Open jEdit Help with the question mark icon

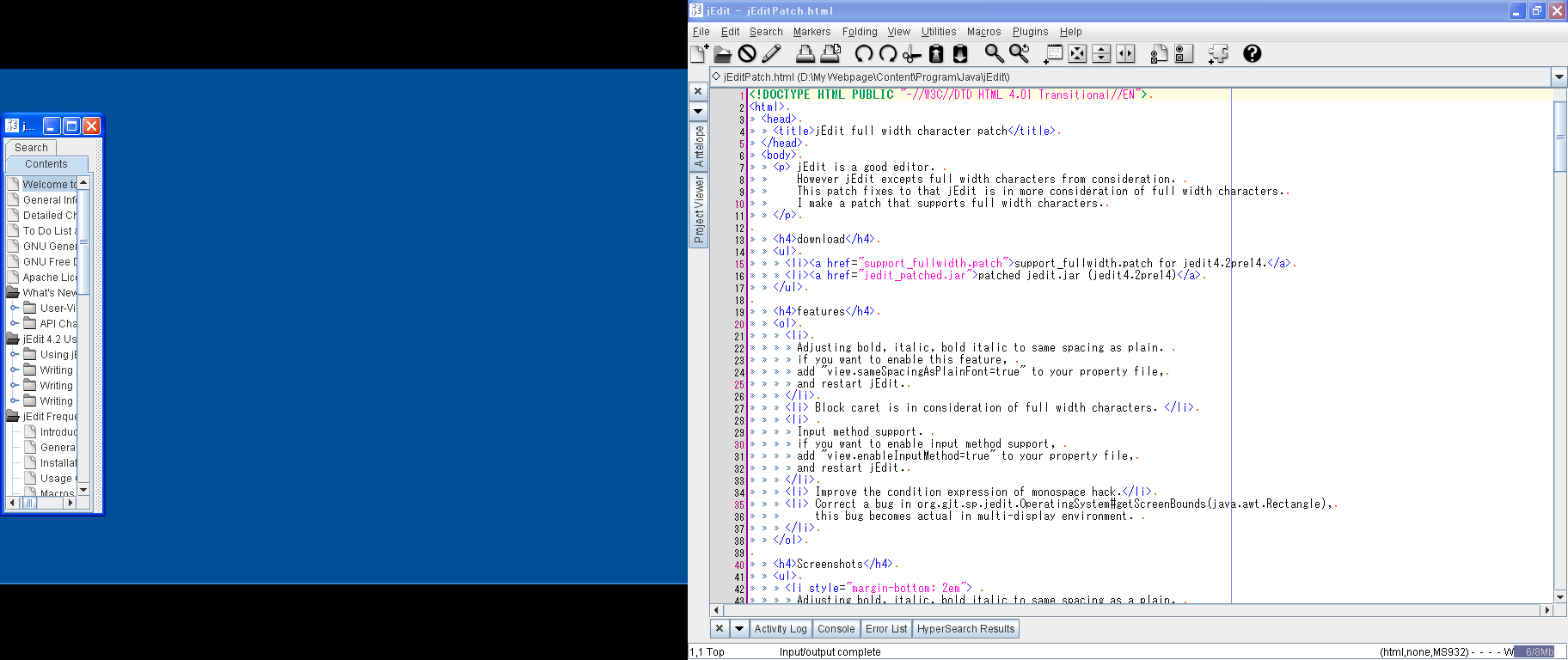(1253, 53)
